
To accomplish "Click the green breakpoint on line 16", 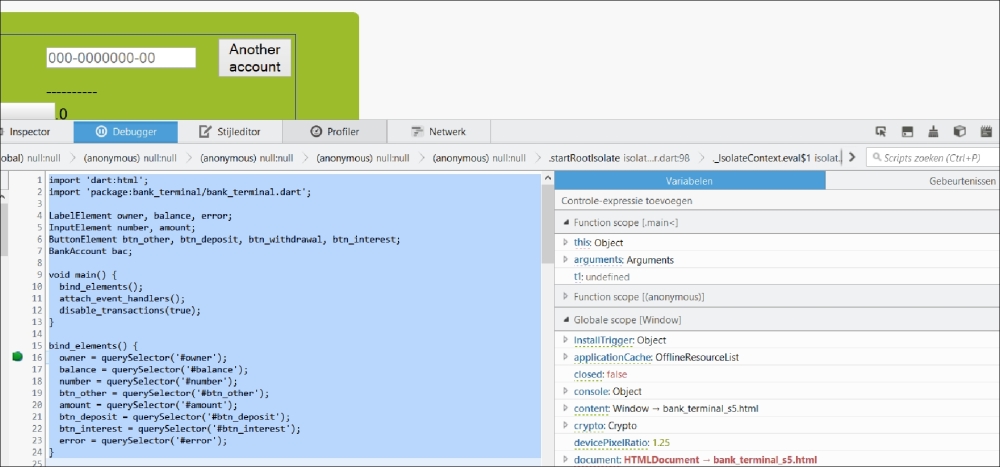I will [17, 357].
